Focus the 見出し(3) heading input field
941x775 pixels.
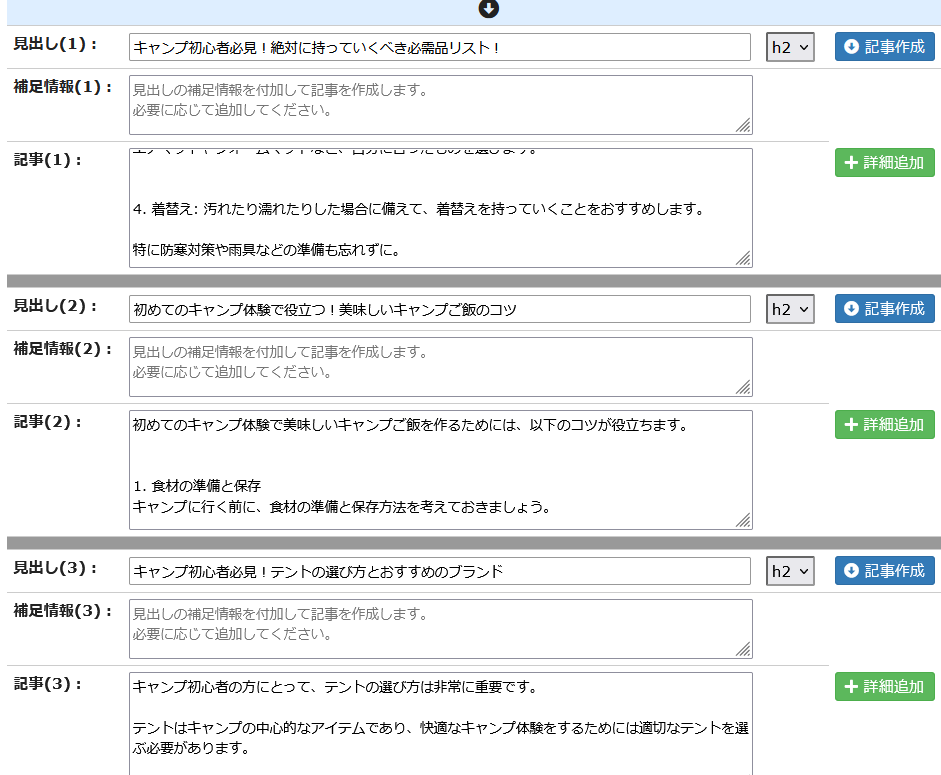pyautogui.click(x=439, y=571)
